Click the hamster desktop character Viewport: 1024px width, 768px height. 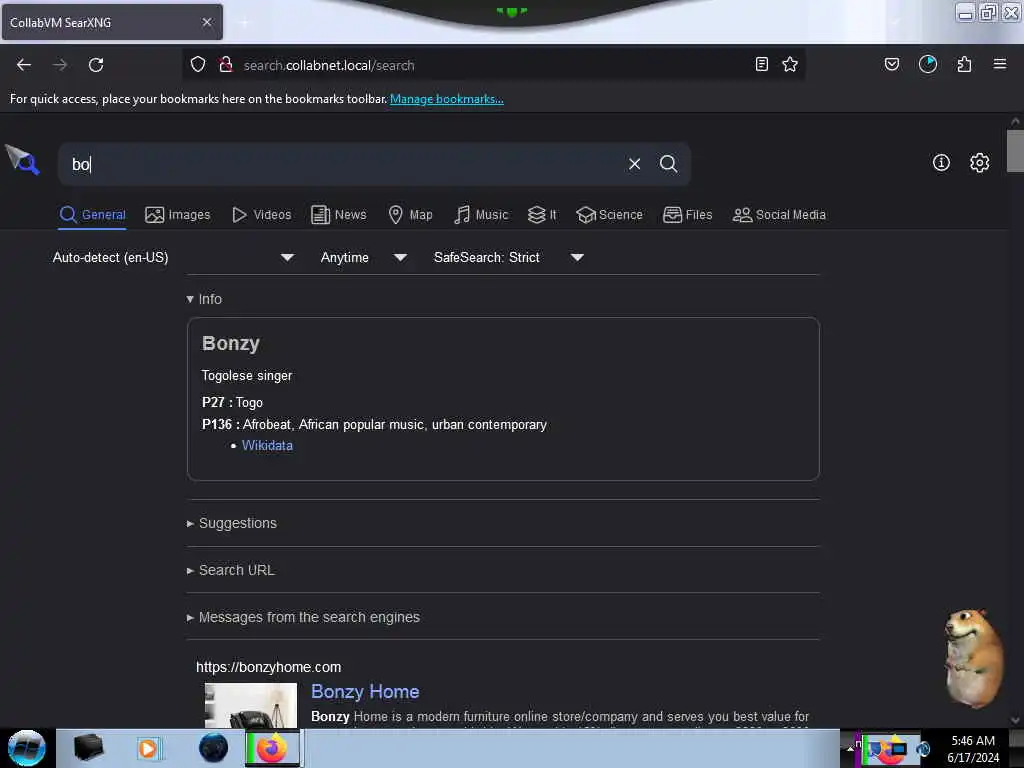coord(974,658)
